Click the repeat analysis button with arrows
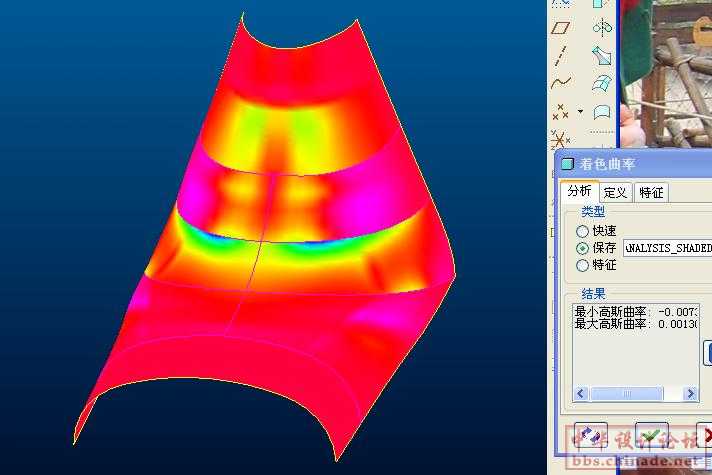Screen dimensions: 712x475 click(x=591, y=435)
